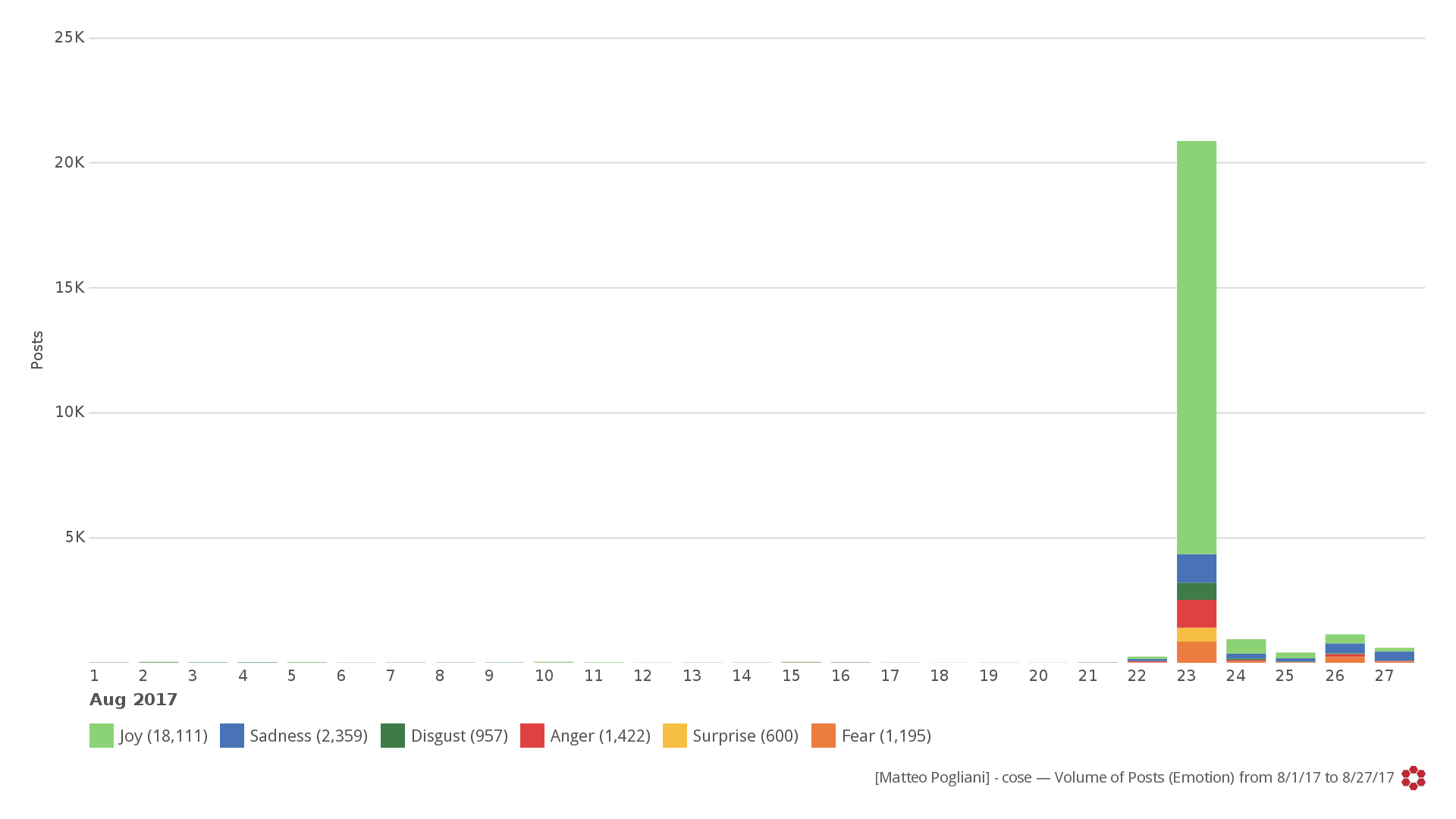Click the "Aug 2017" axis label
Image resolution: width=1456 pixels, height=819 pixels.
(133, 699)
